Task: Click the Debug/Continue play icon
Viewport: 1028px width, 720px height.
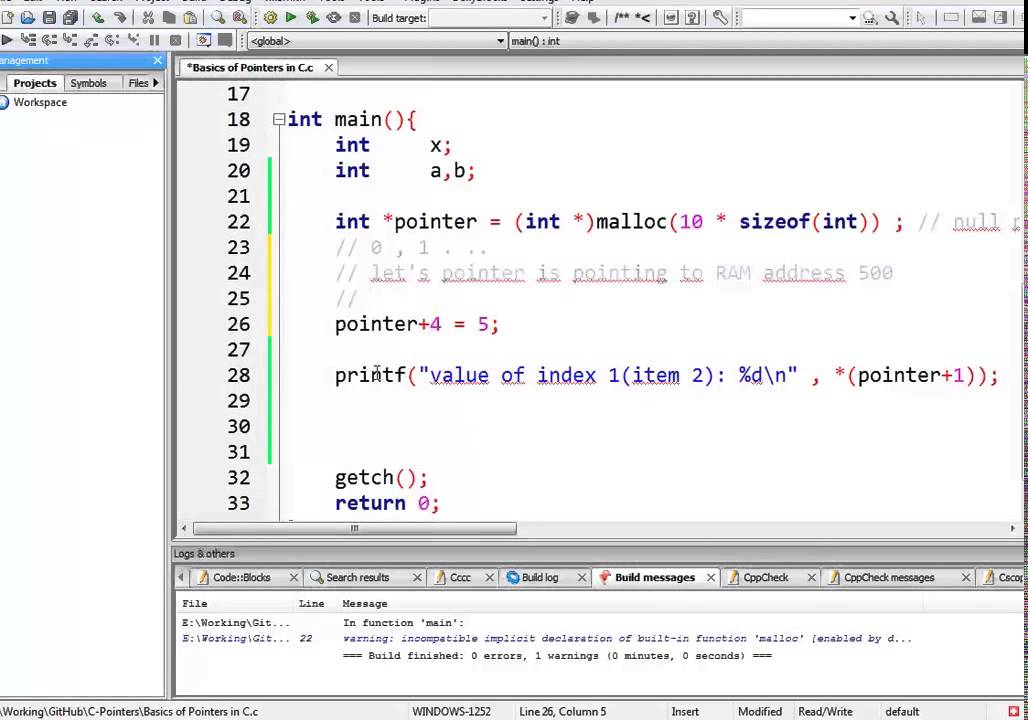Action: coord(7,40)
